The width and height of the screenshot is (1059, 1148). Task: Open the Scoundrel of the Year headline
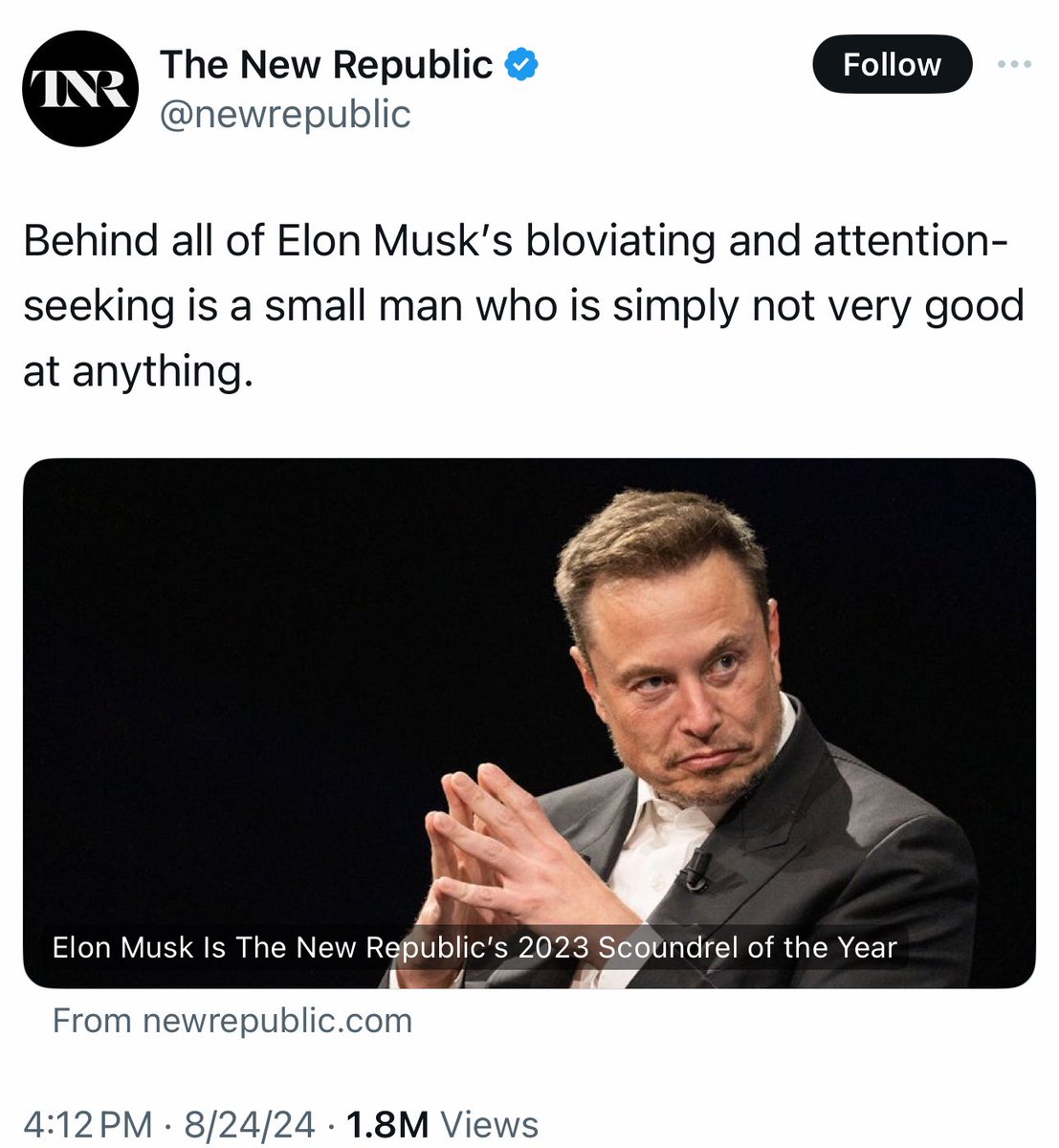tap(474, 947)
